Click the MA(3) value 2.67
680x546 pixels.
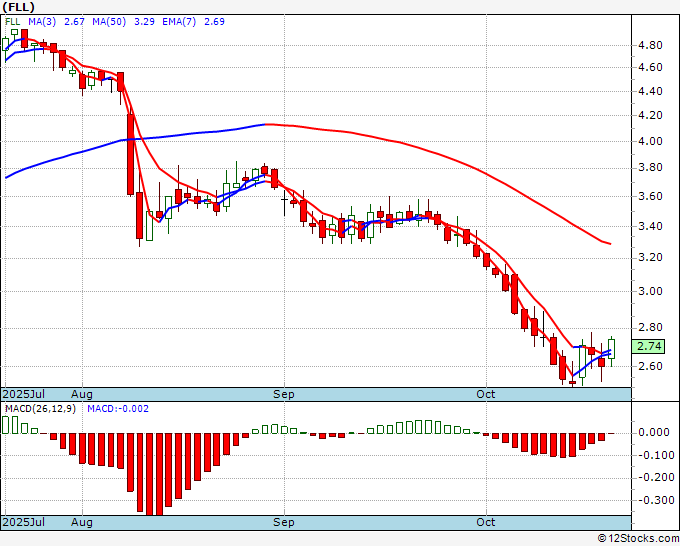[x=74, y=22]
